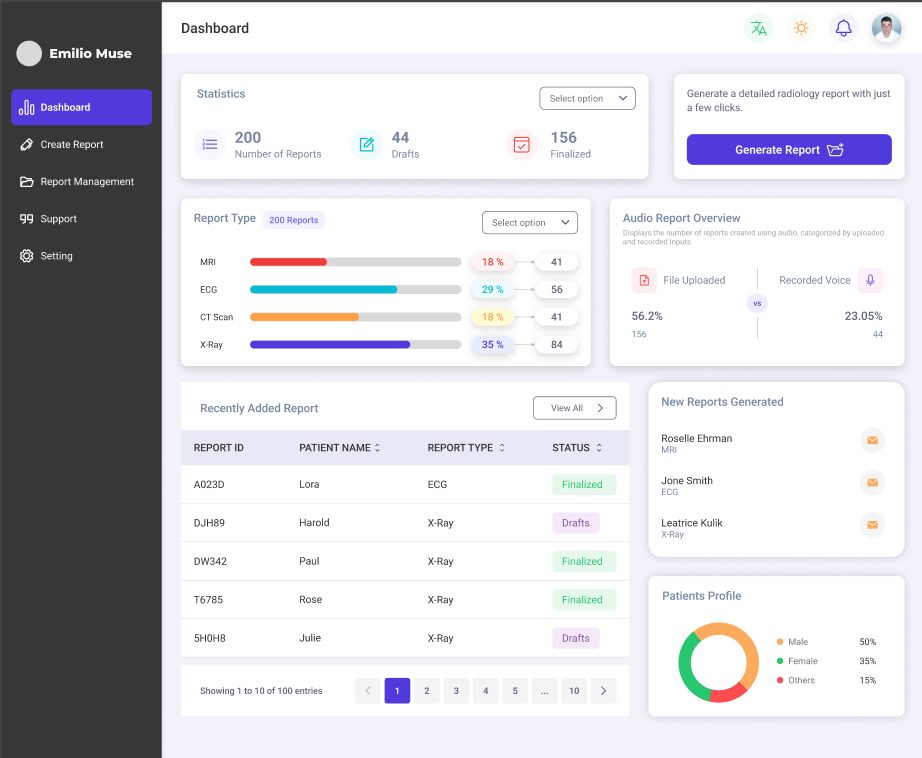Toggle light mode sun icon
Viewport: 922px width, 758px height.
point(801,28)
